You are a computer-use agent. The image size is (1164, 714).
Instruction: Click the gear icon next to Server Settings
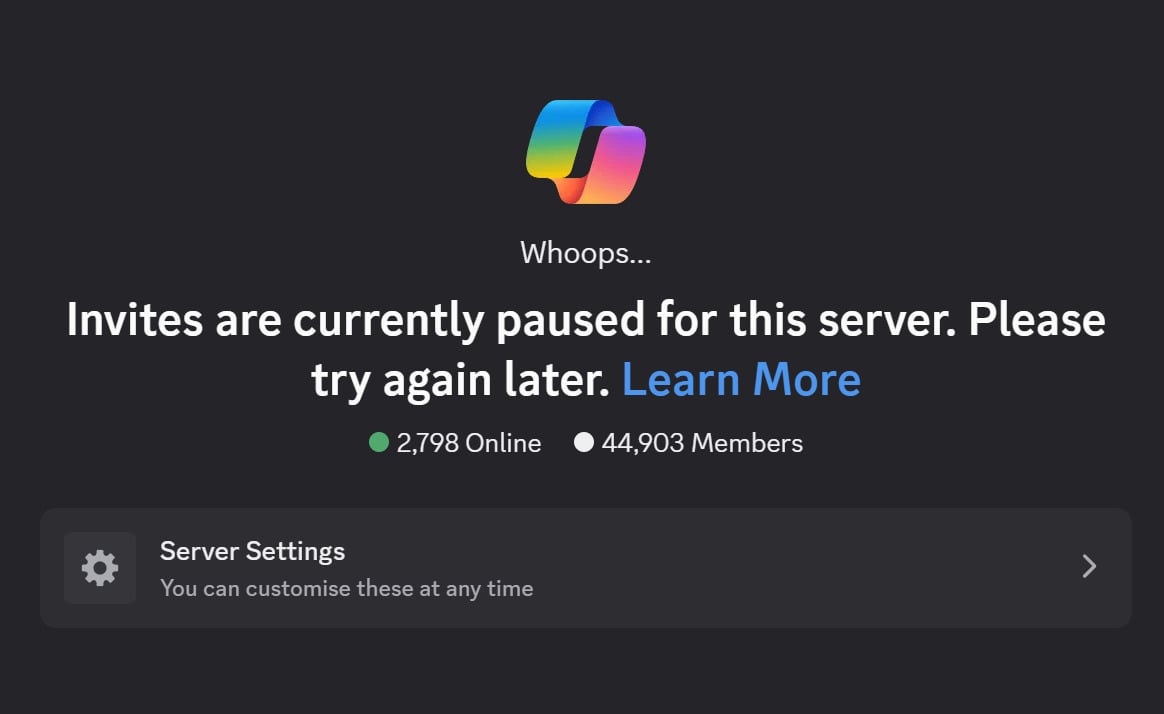click(x=99, y=567)
